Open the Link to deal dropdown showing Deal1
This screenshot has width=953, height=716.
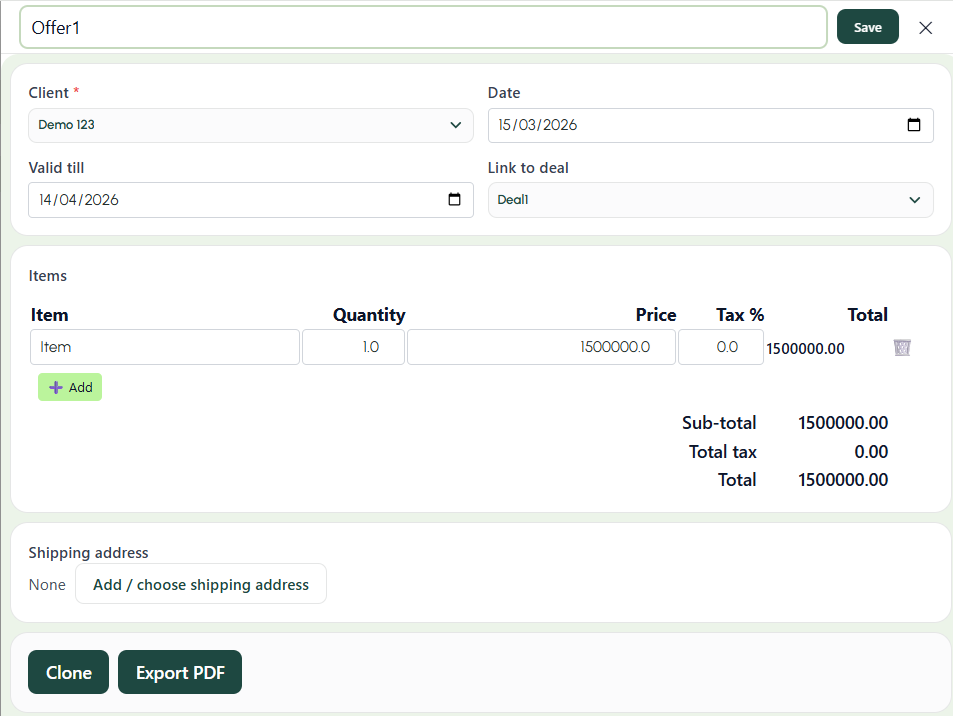point(710,200)
